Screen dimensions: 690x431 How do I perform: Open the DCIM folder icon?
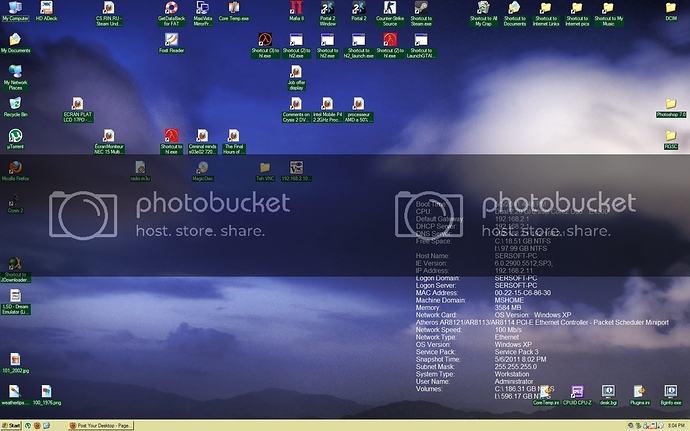click(x=671, y=9)
